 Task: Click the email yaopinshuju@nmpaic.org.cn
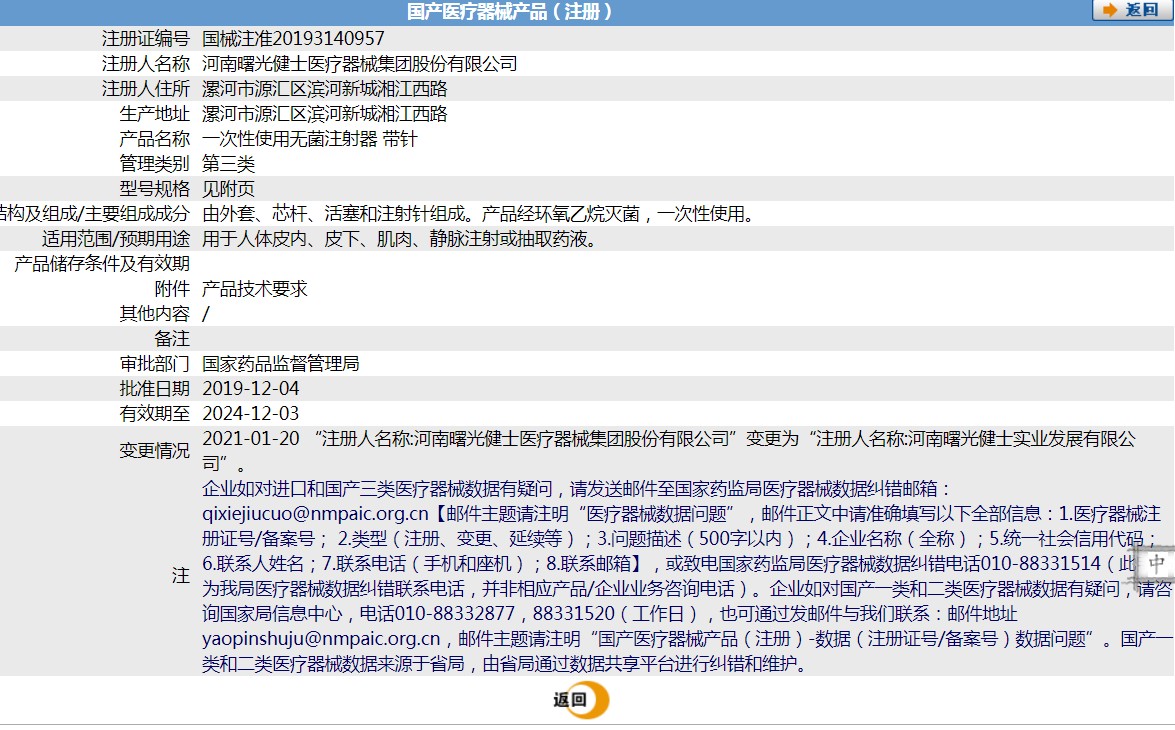pos(321,639)
